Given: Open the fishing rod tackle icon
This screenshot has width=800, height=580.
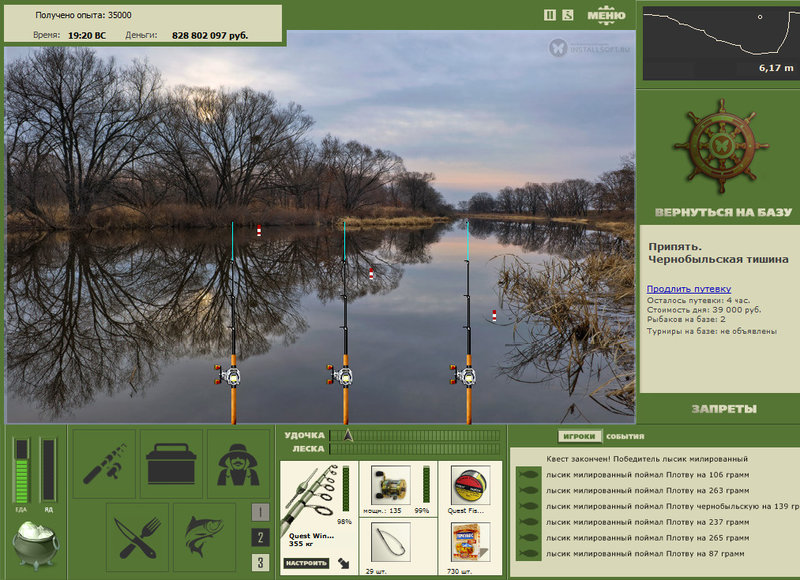Looking at the screenshot, I should (104, 464).
